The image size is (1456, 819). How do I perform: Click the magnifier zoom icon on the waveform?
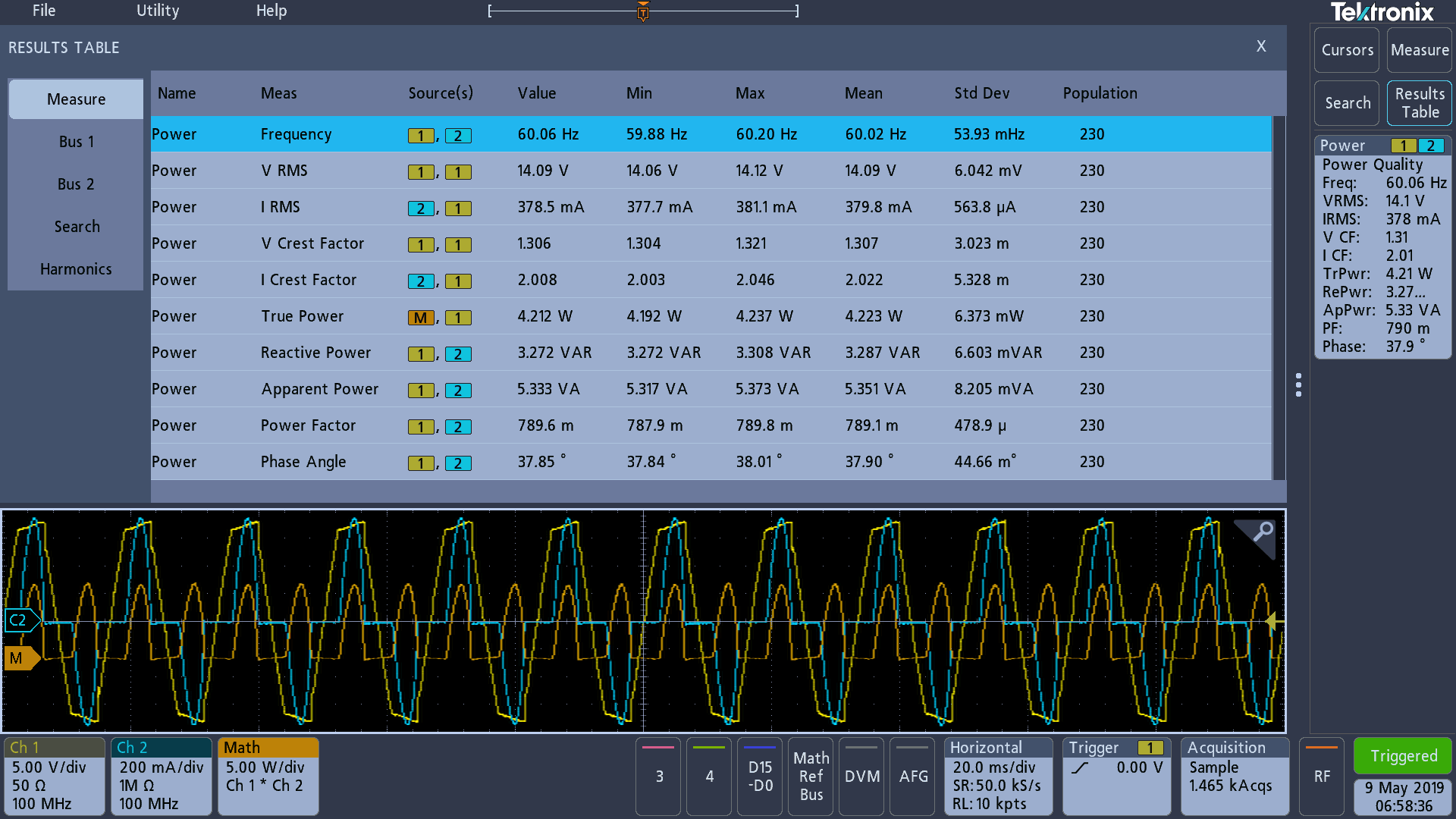point(1262,532)
